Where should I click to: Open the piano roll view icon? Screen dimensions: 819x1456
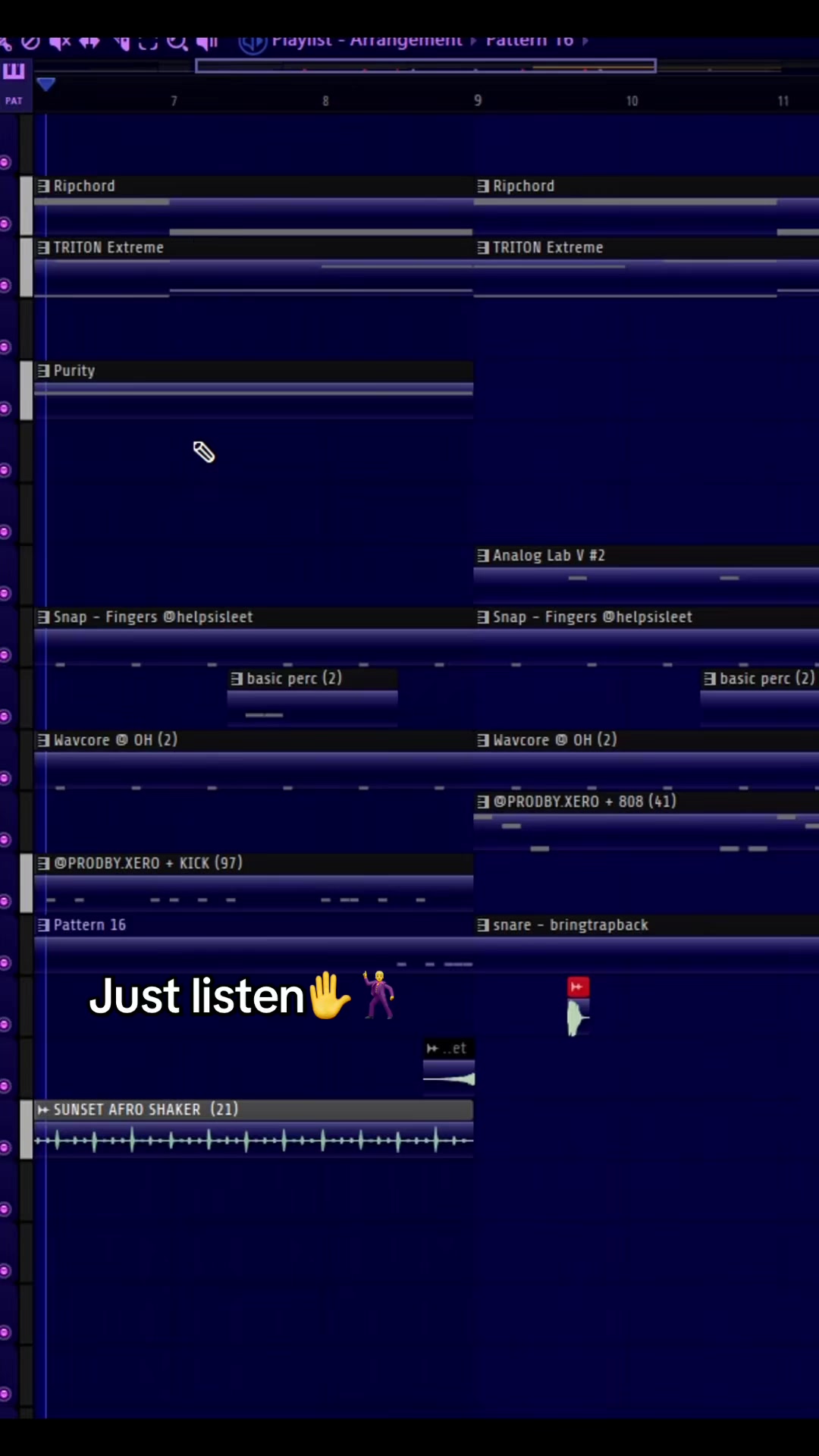click(x=14, y=71)
